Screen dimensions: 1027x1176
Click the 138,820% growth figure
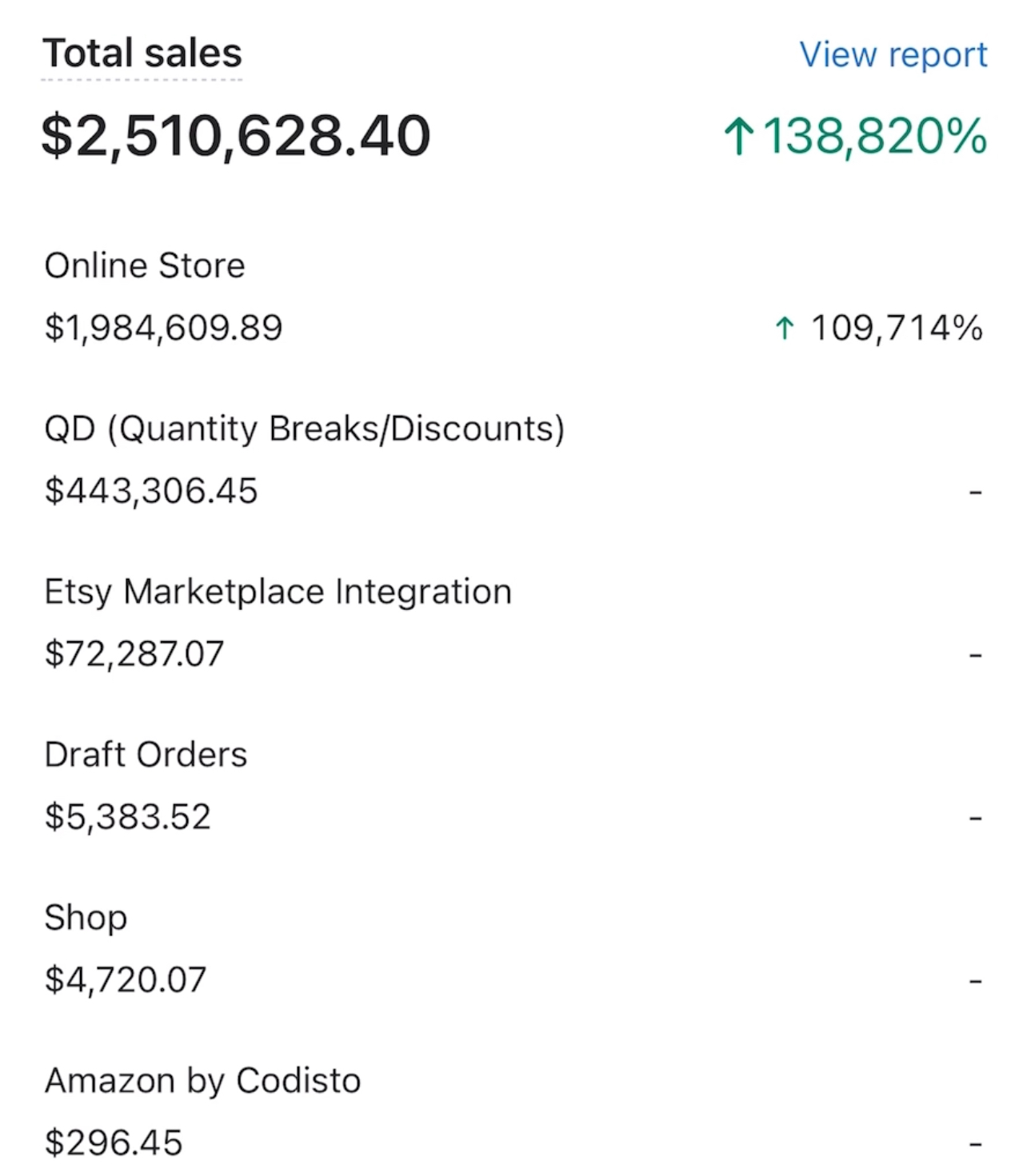click(x=875, y=136)
